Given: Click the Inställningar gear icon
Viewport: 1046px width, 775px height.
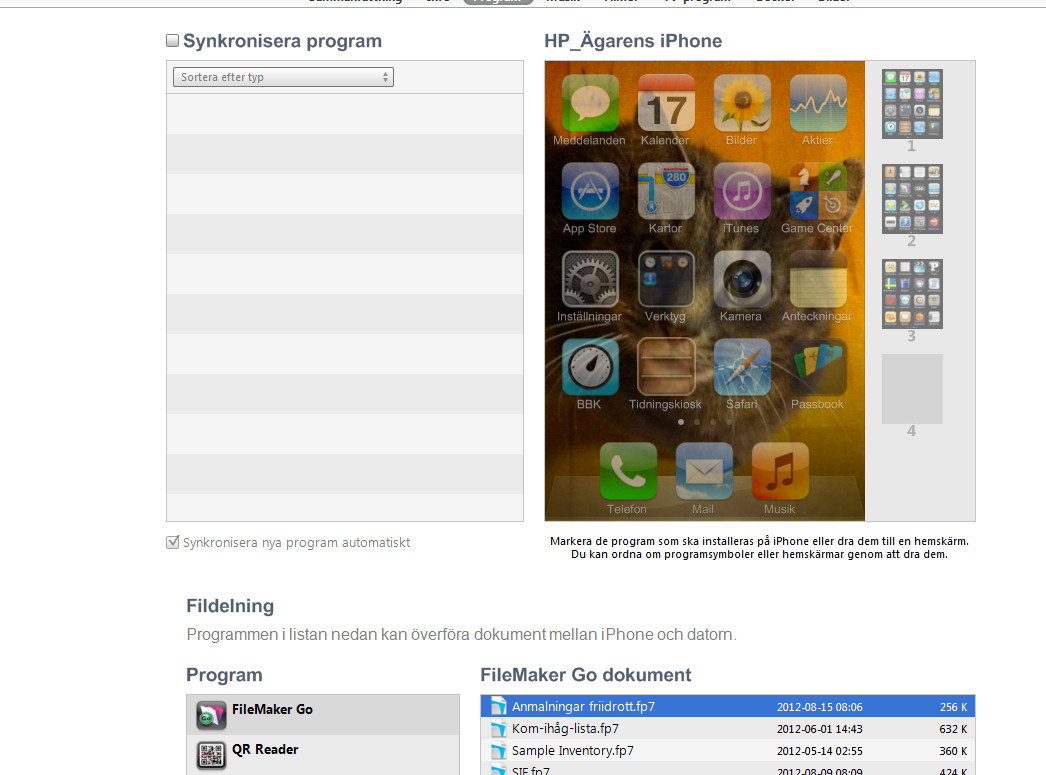Looking at the screenshot, I should (590, 279).
